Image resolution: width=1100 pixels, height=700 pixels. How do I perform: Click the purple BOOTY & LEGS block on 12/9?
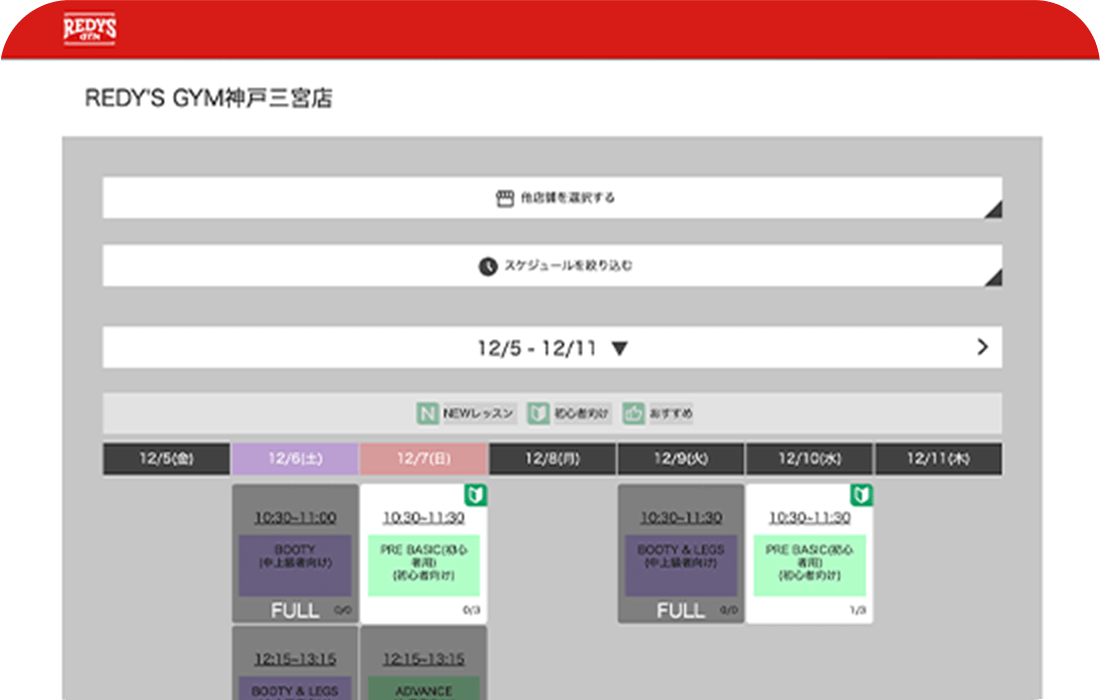point(681,565)
